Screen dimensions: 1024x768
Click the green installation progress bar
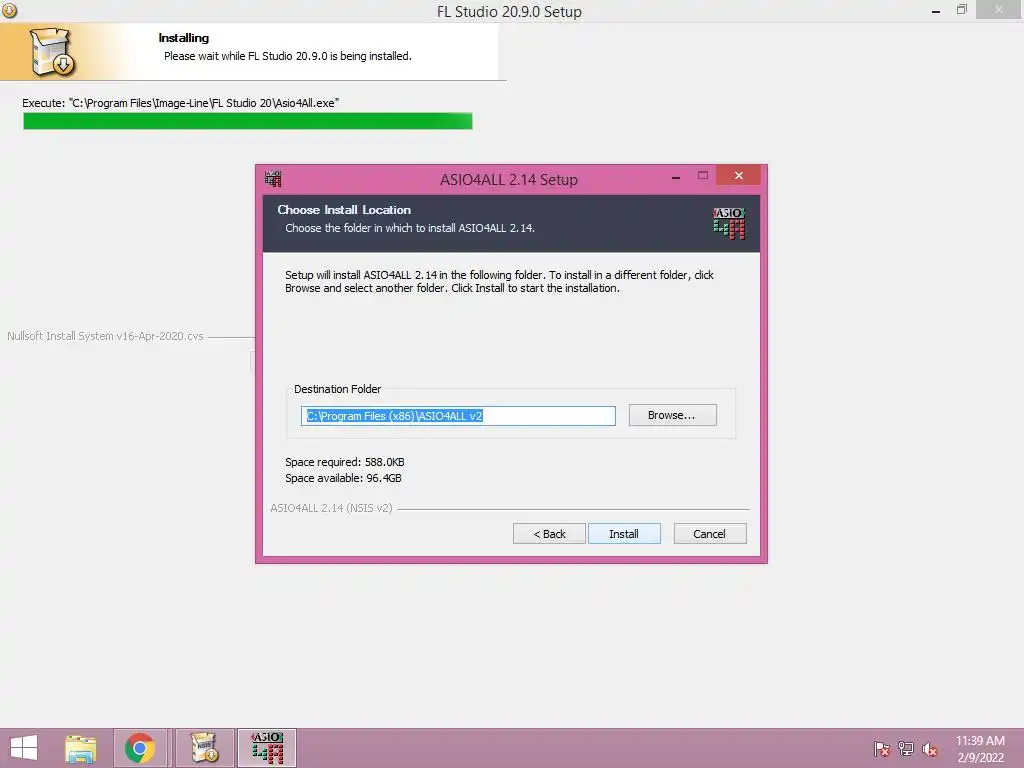click(248, 121)
